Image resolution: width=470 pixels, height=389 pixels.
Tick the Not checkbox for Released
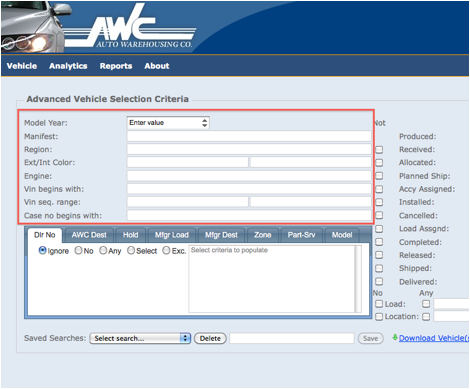pyautogui.click(x=379, y=255)
